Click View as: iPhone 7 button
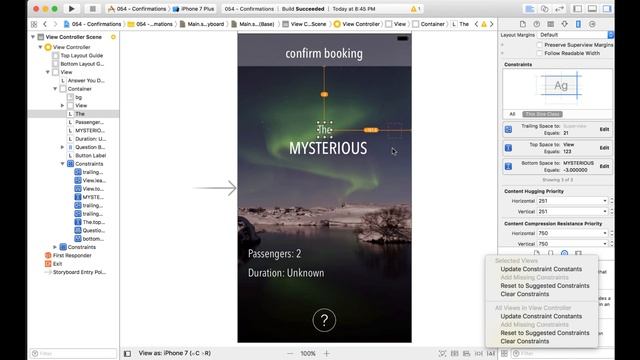The width and height of the screenshot is (640, 360). pyautogui.click(x=175, y=353)
